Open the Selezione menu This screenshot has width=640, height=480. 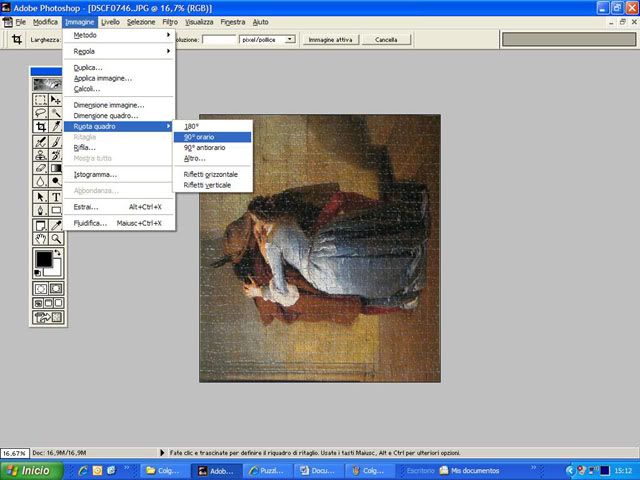click(141, 22)
